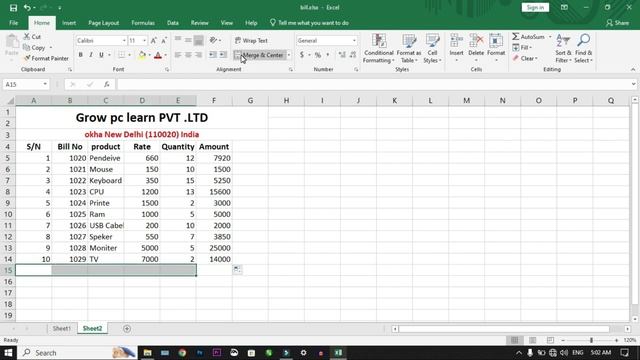The image size is (640, 360).
Task: Click Increase Decimal icon
Action: pyautogui.click(x=342, y=55)
